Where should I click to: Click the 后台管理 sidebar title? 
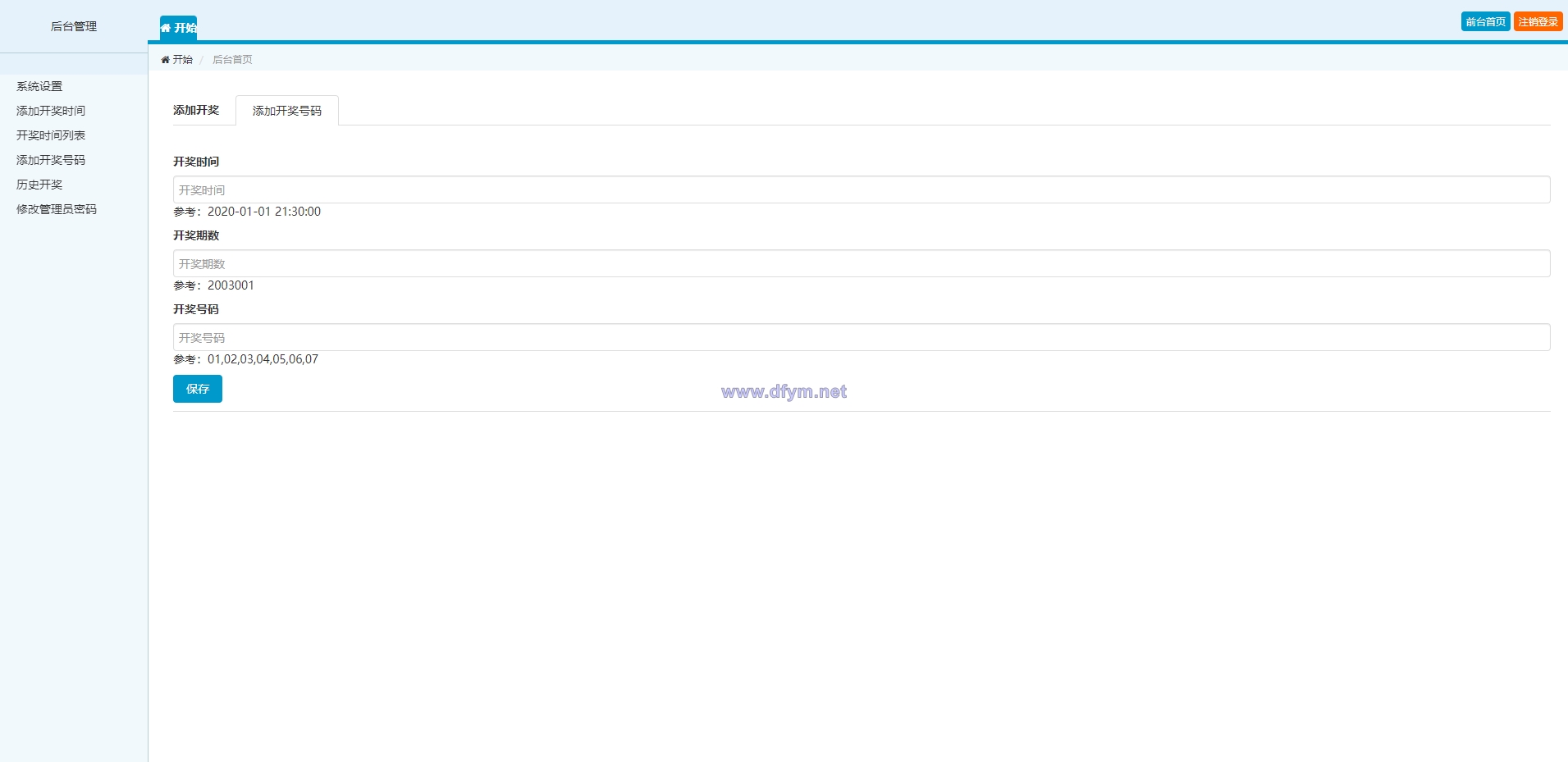[x=74, y=26]
